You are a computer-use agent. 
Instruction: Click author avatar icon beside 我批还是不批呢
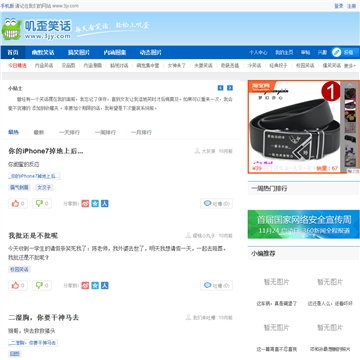pyautogui.click(x=188, y=235)
